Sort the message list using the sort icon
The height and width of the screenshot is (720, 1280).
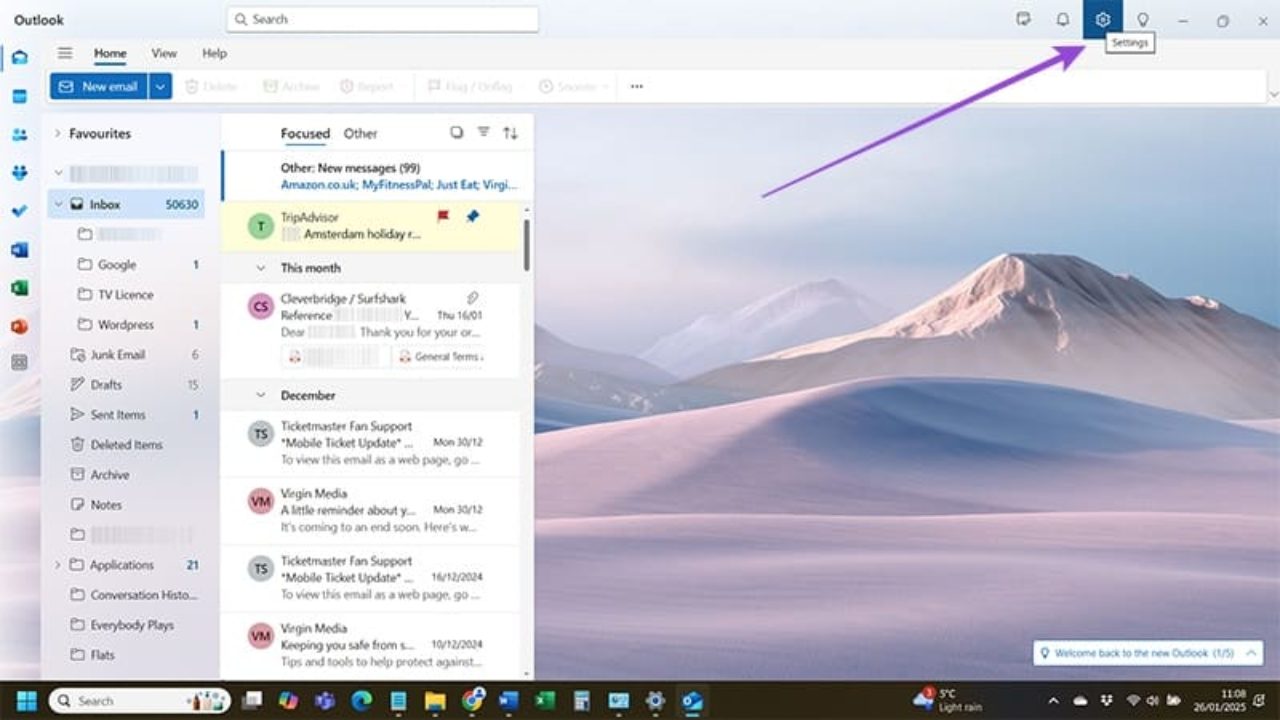(509, 131)
